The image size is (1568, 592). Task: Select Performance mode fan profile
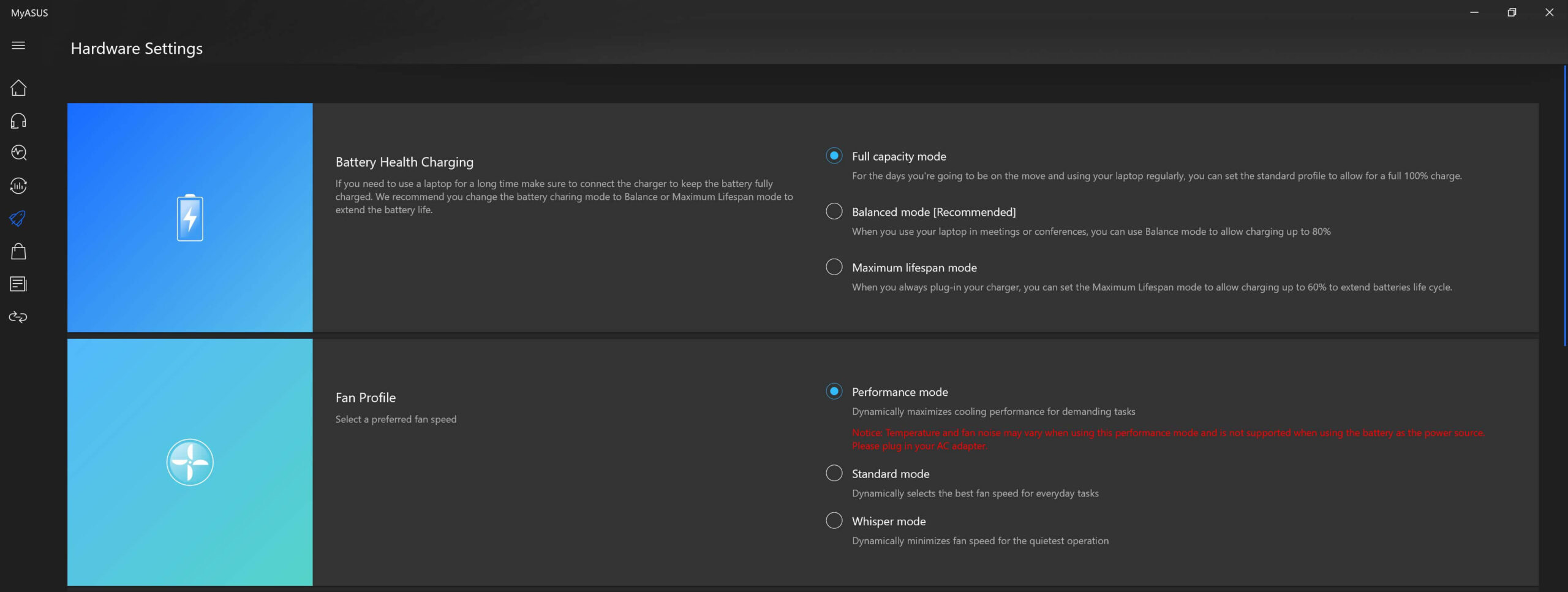834,391
